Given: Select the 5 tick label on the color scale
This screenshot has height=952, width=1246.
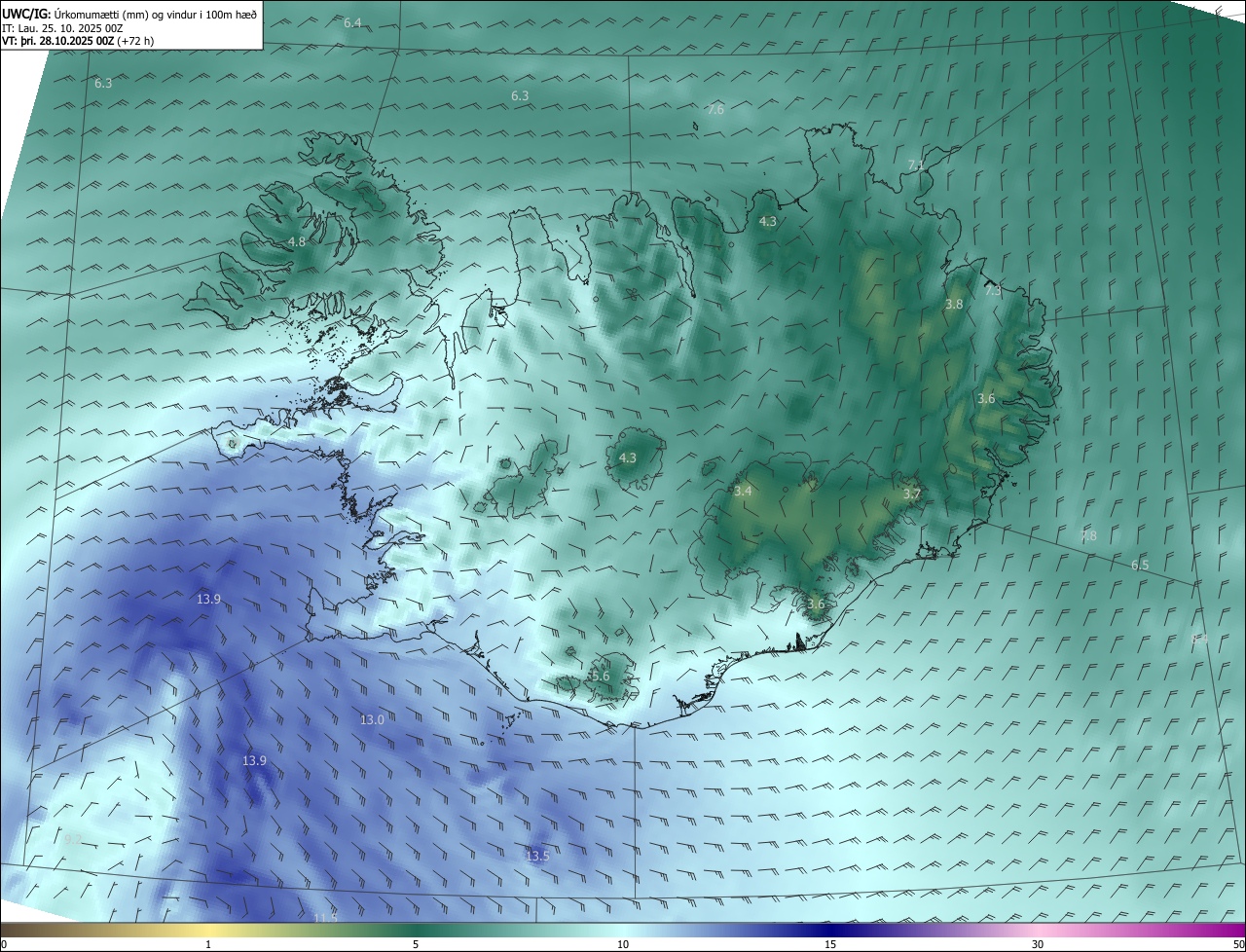Looking at the screenshot, I should pyautogui.click(x=416, y=944).
